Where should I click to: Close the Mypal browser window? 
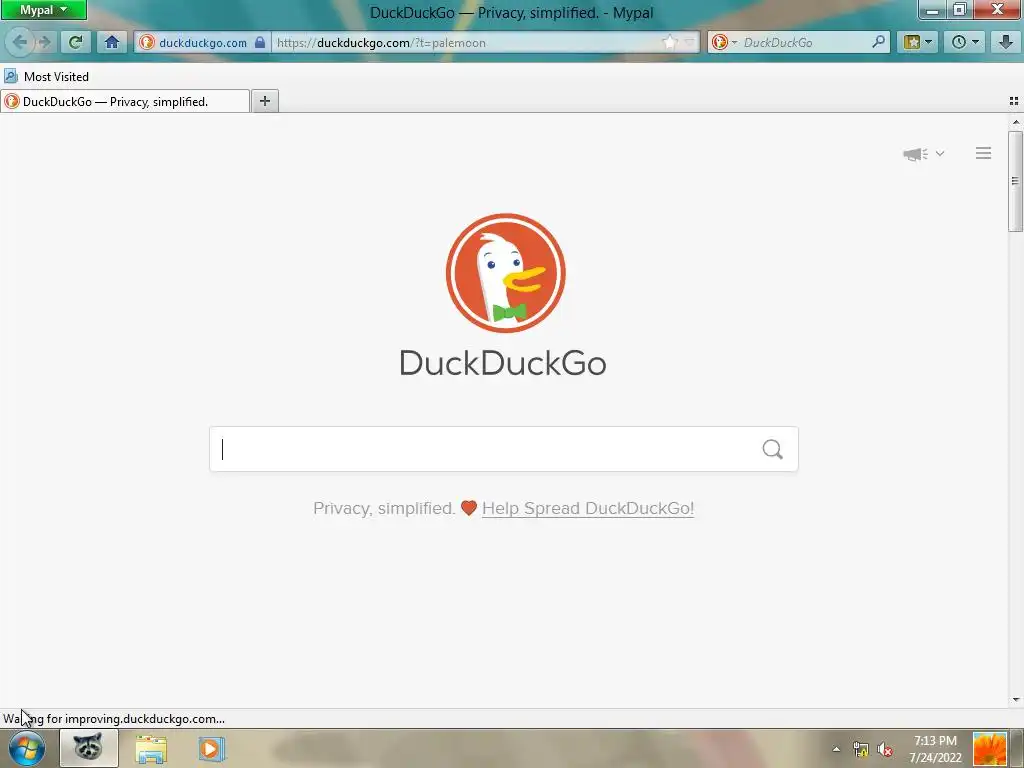pyautogui.click(x=997, y=10)
